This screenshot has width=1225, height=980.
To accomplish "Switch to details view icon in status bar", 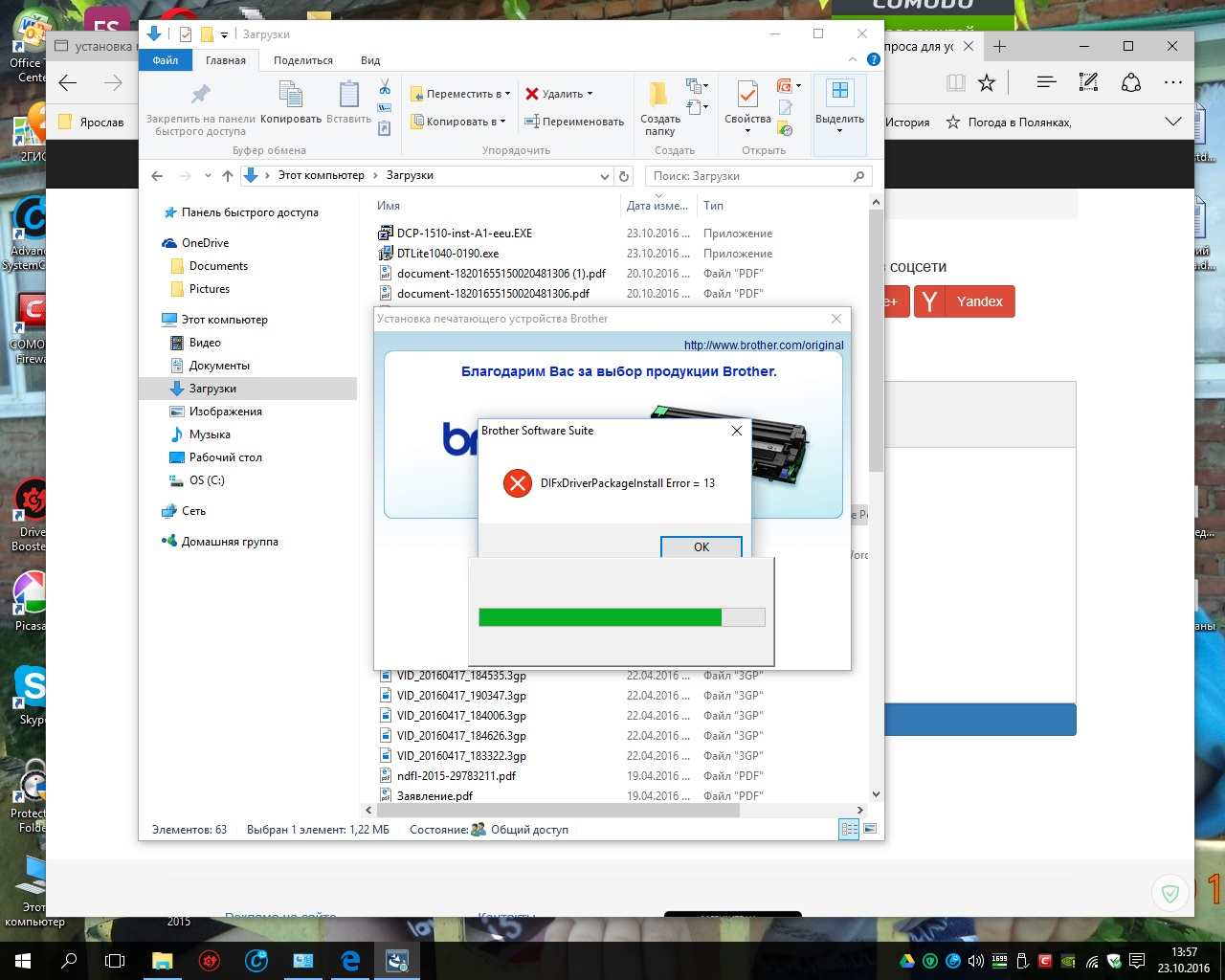I will tap(849, 830).
